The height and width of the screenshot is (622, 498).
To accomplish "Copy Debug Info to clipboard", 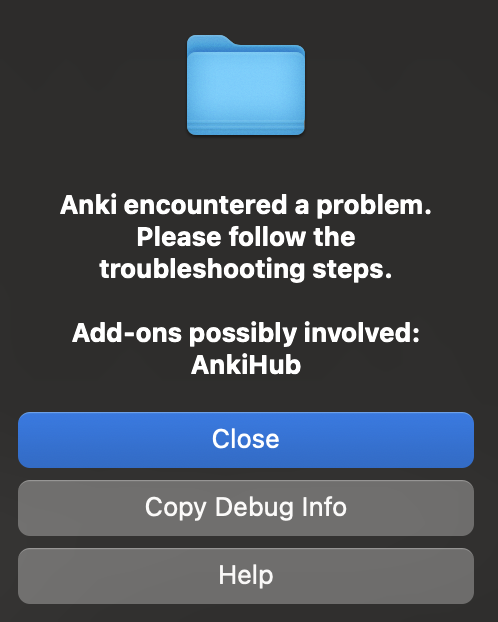I will [246, 508].
